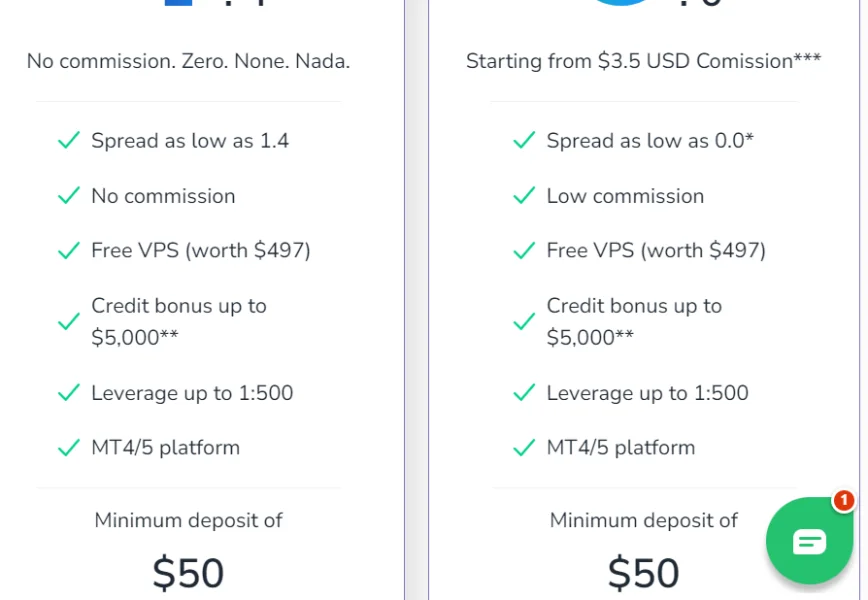Click right card's 'Credit bonus up to $5,000**'

pyautogui.click(x=634, y=321)
